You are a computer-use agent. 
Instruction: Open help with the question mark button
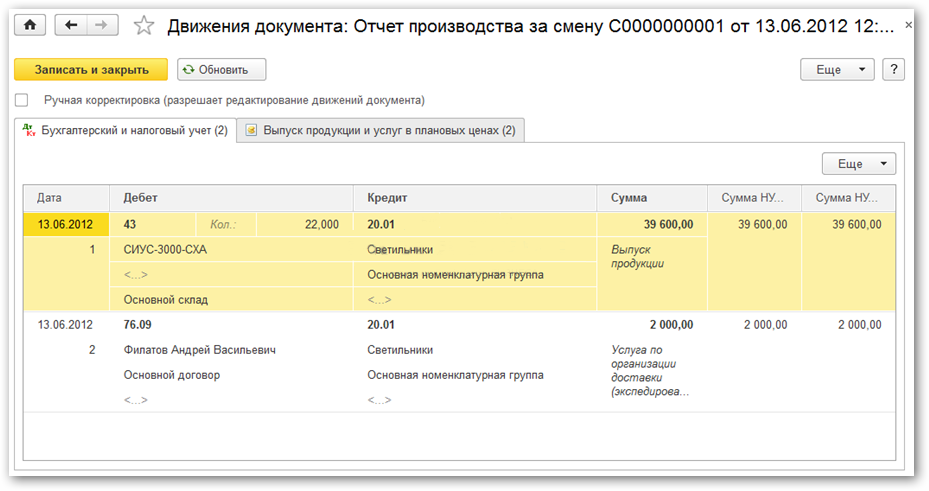click(x=894, y=70)
